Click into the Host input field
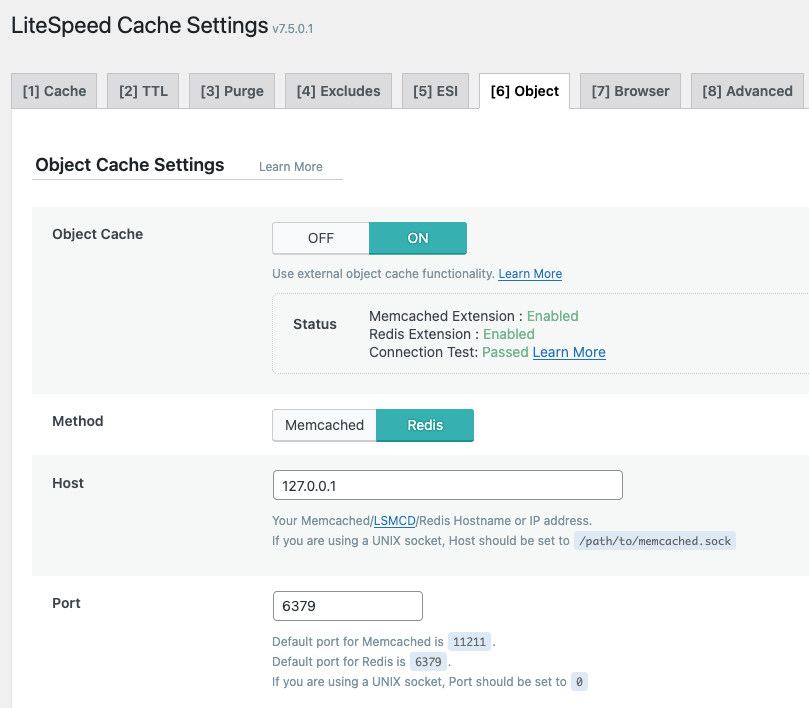This screenshot has height=708, width=809. 447,485
